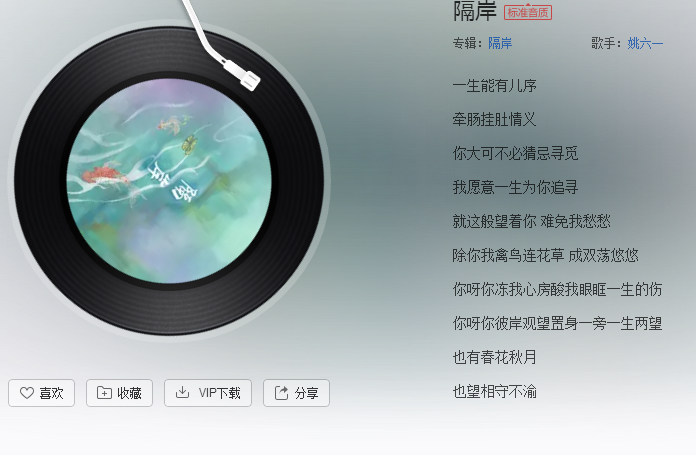This screenshot has height=455, width=696.
Task: Select the lyric line 也望相守不渝
Action: 494,392
